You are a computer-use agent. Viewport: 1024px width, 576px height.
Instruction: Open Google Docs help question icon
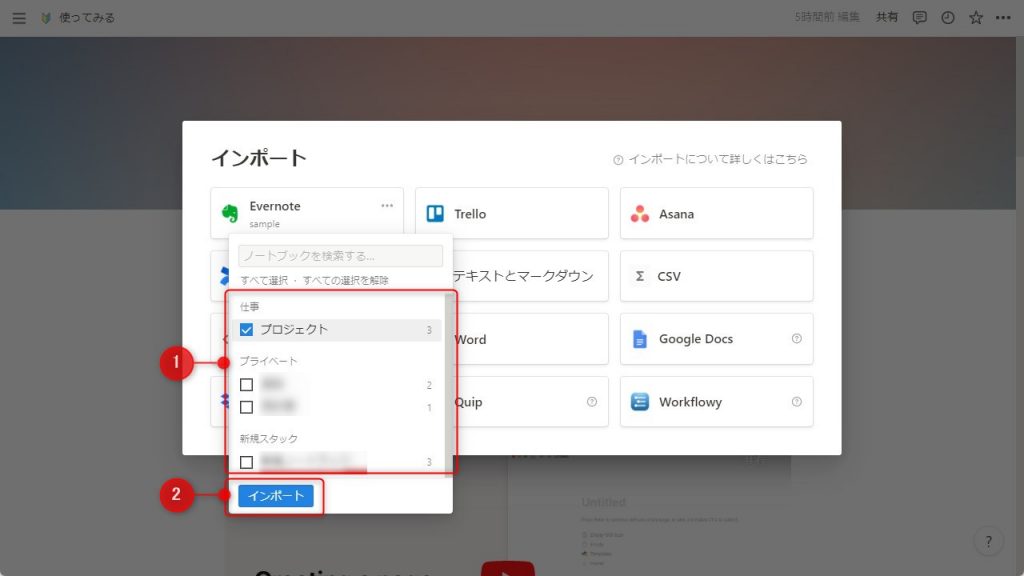coord(797,338)
